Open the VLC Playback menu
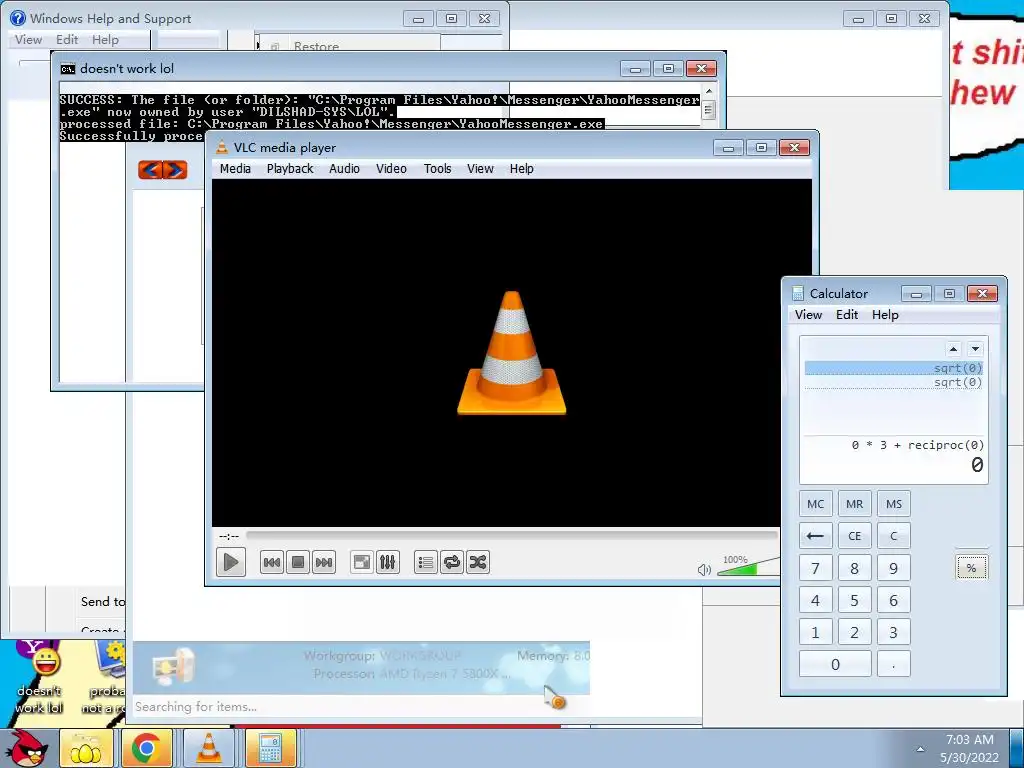 [x=290, y=168]
